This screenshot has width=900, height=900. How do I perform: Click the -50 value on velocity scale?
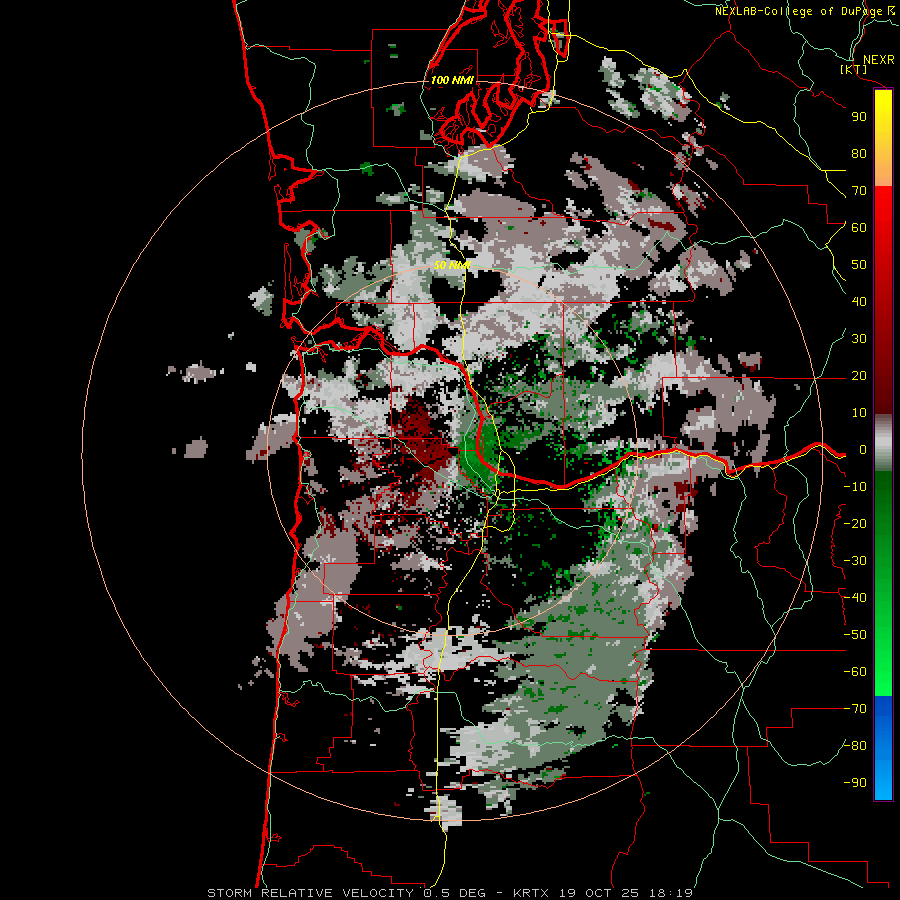tap(855, 635)
